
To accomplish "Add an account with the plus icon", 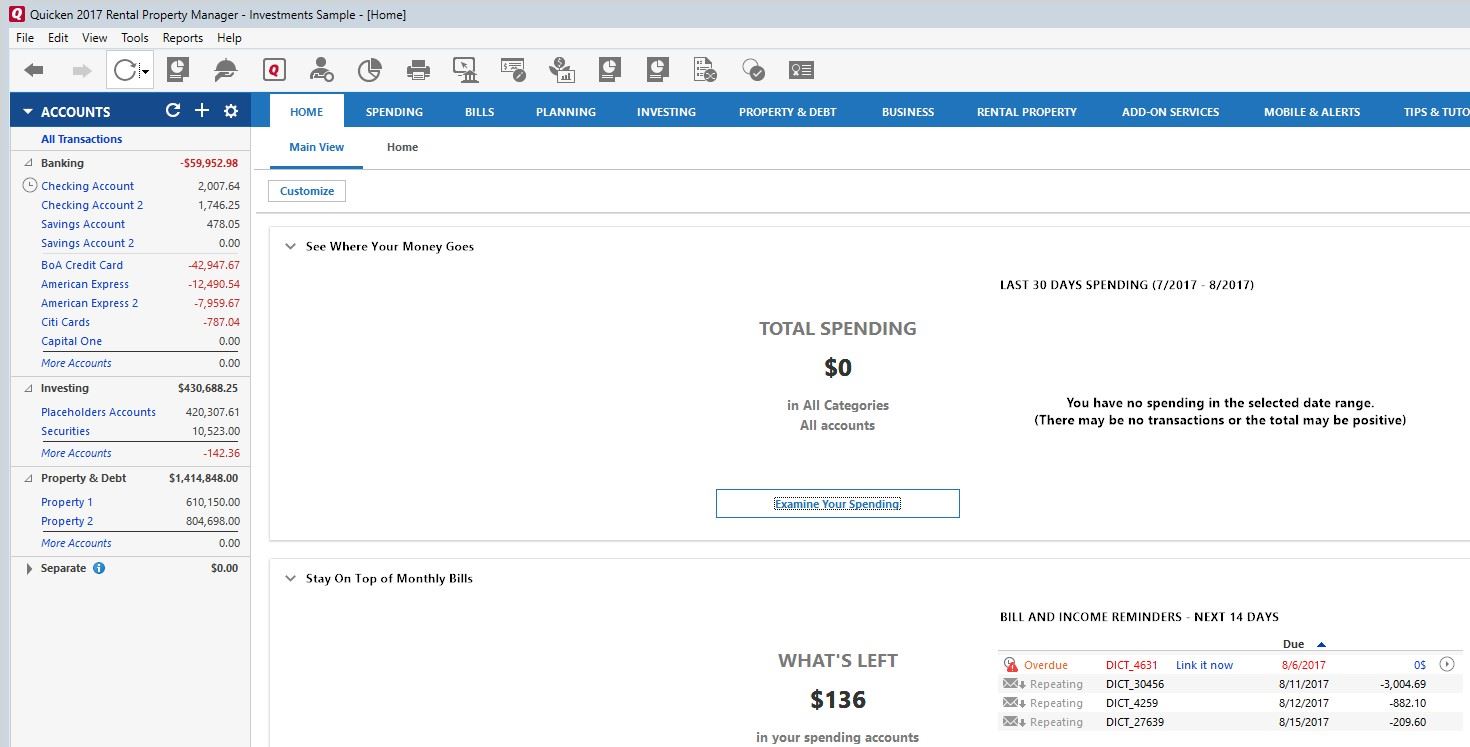I will 201,111.
